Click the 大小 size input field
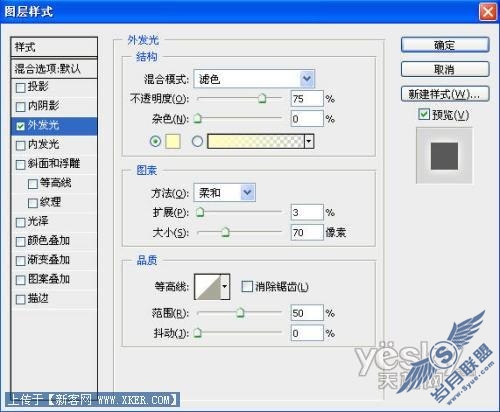The image size is (500, 412). click(307, 232)
